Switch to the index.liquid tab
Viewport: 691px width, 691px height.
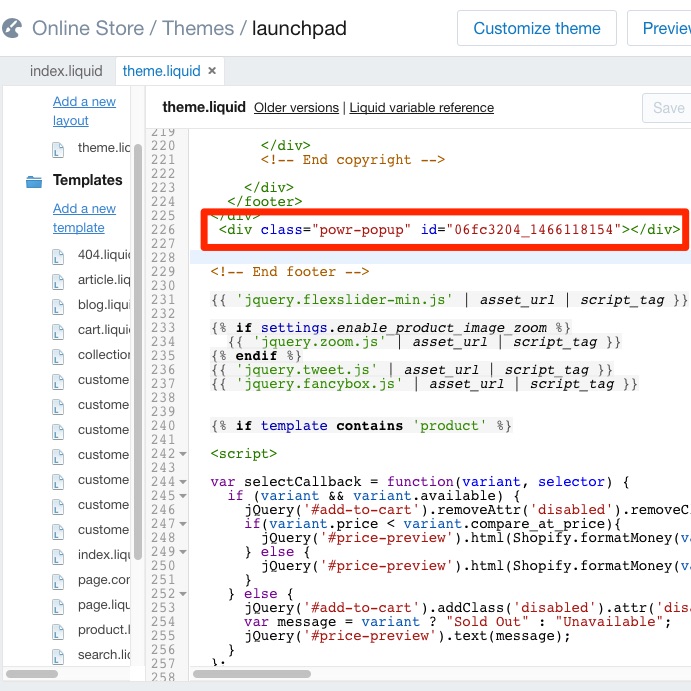pos(66,71)
